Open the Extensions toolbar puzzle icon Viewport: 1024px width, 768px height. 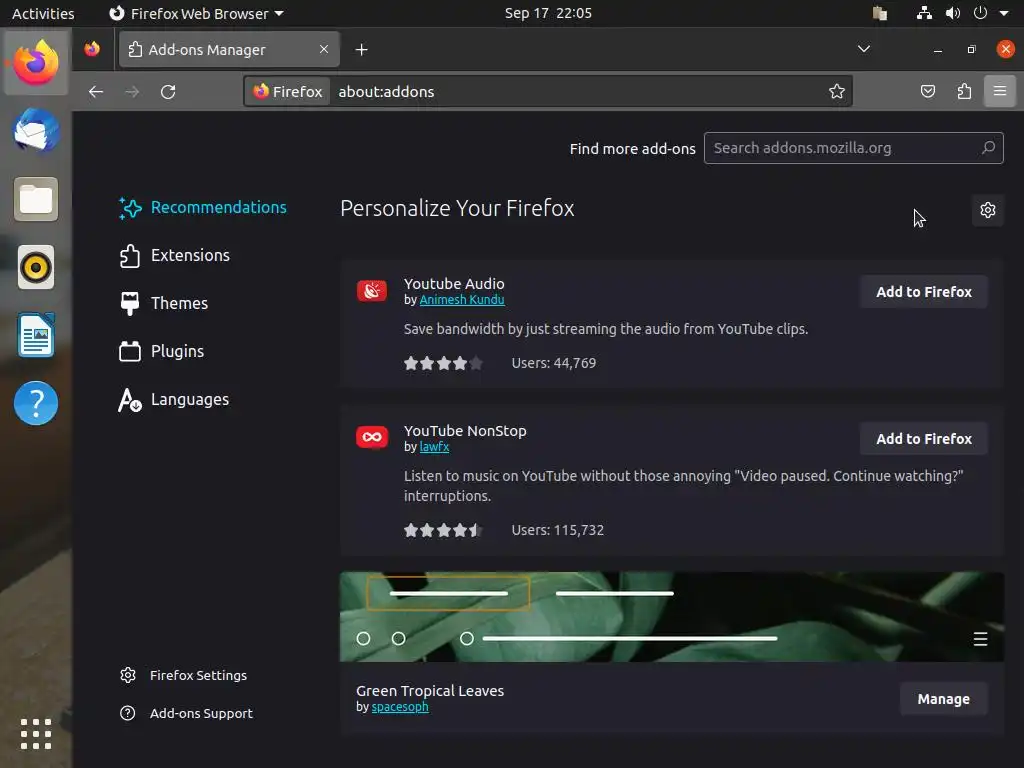964,91
